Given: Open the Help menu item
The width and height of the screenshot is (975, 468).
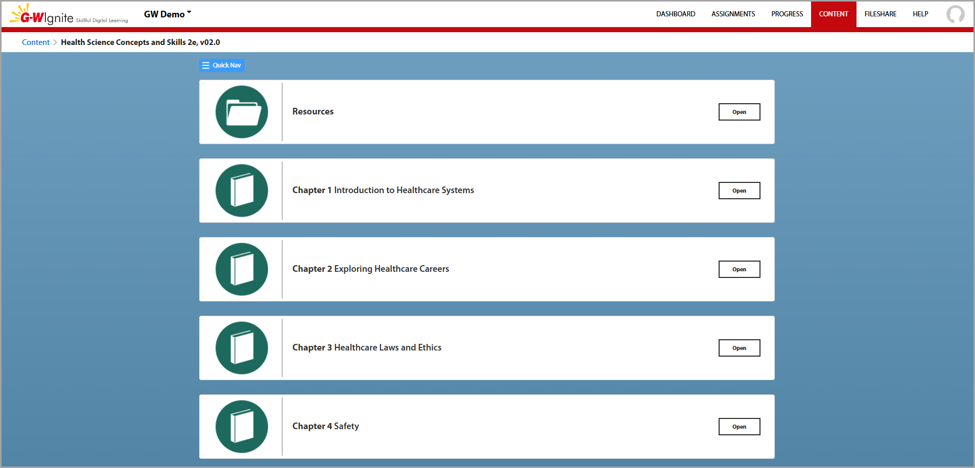Looking at the screenshot, I should [x=920, y=14].
